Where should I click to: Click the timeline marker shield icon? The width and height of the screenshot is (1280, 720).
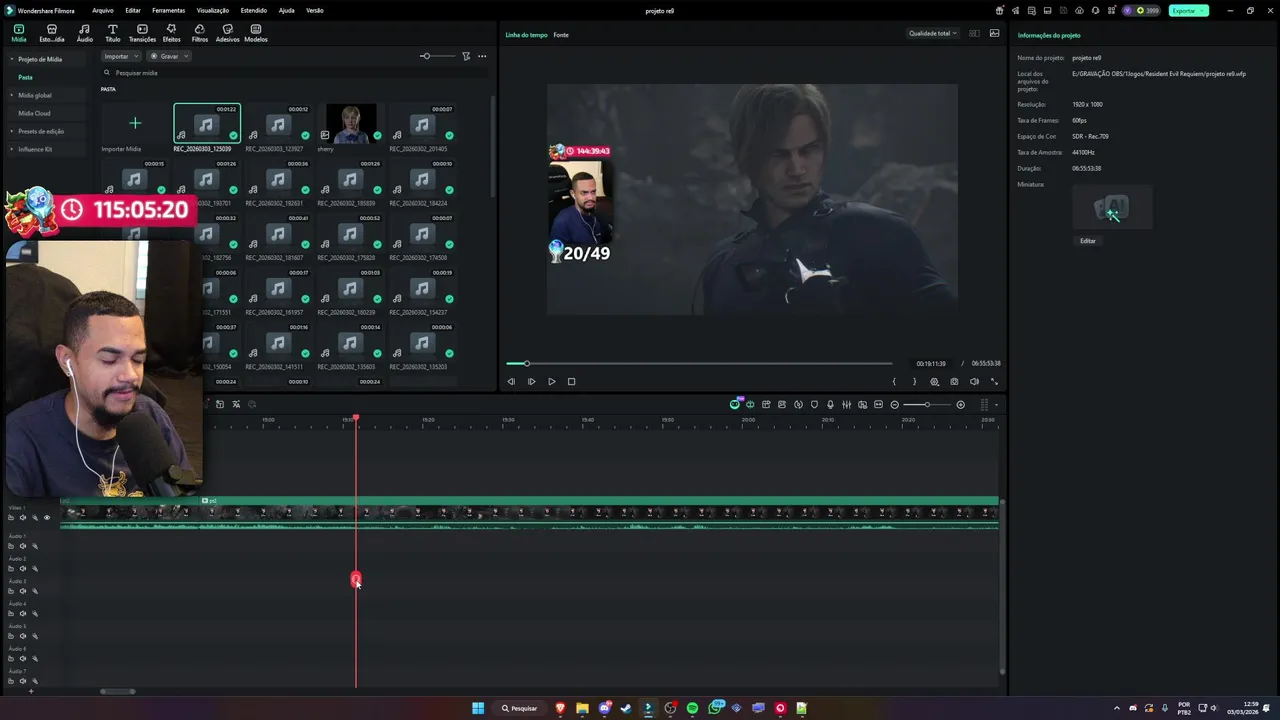(814, 404)
